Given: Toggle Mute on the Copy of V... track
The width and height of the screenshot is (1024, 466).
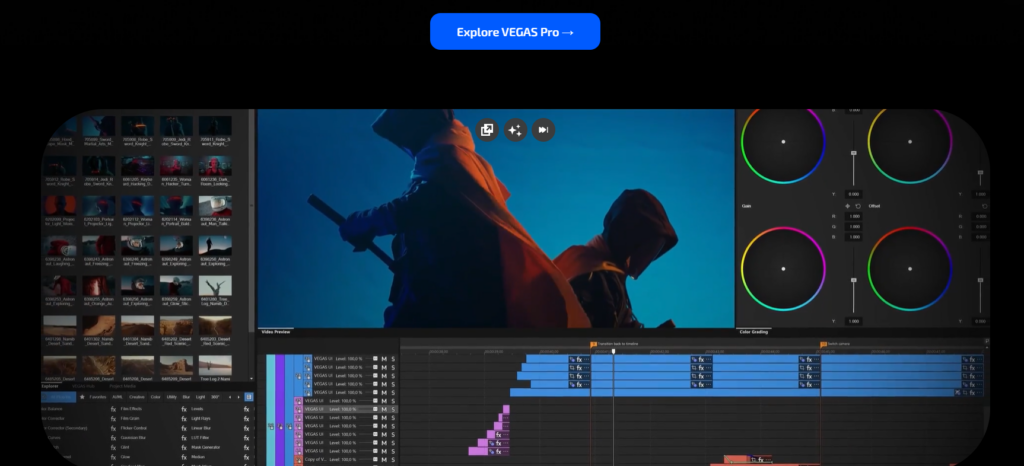Looking at the screenshot, I should point(384,459).
